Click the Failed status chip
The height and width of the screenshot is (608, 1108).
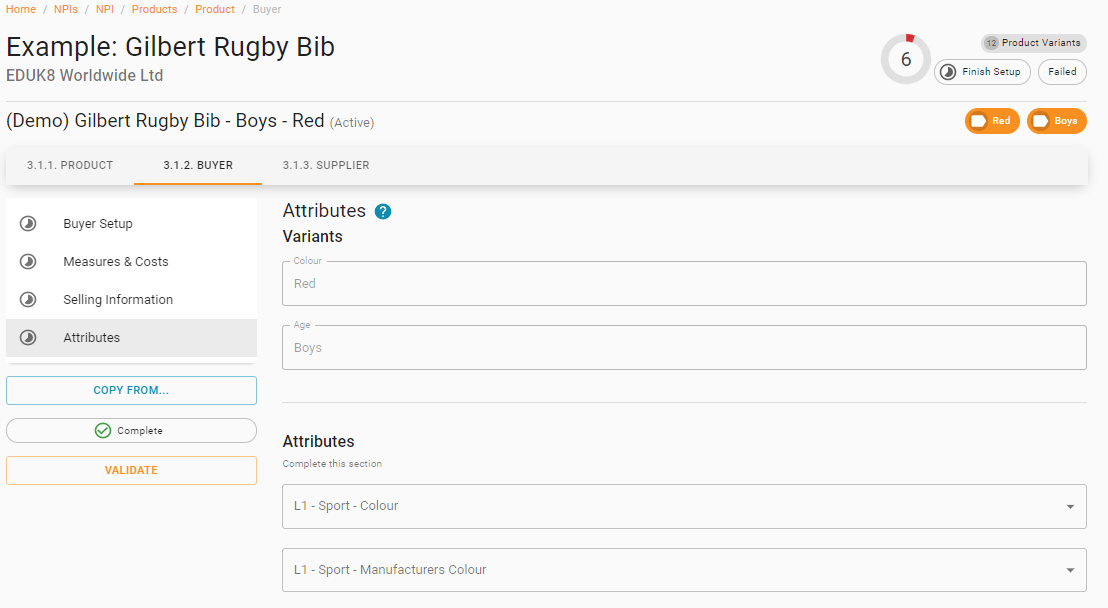pyautogui.click(x=1062, y=72)
